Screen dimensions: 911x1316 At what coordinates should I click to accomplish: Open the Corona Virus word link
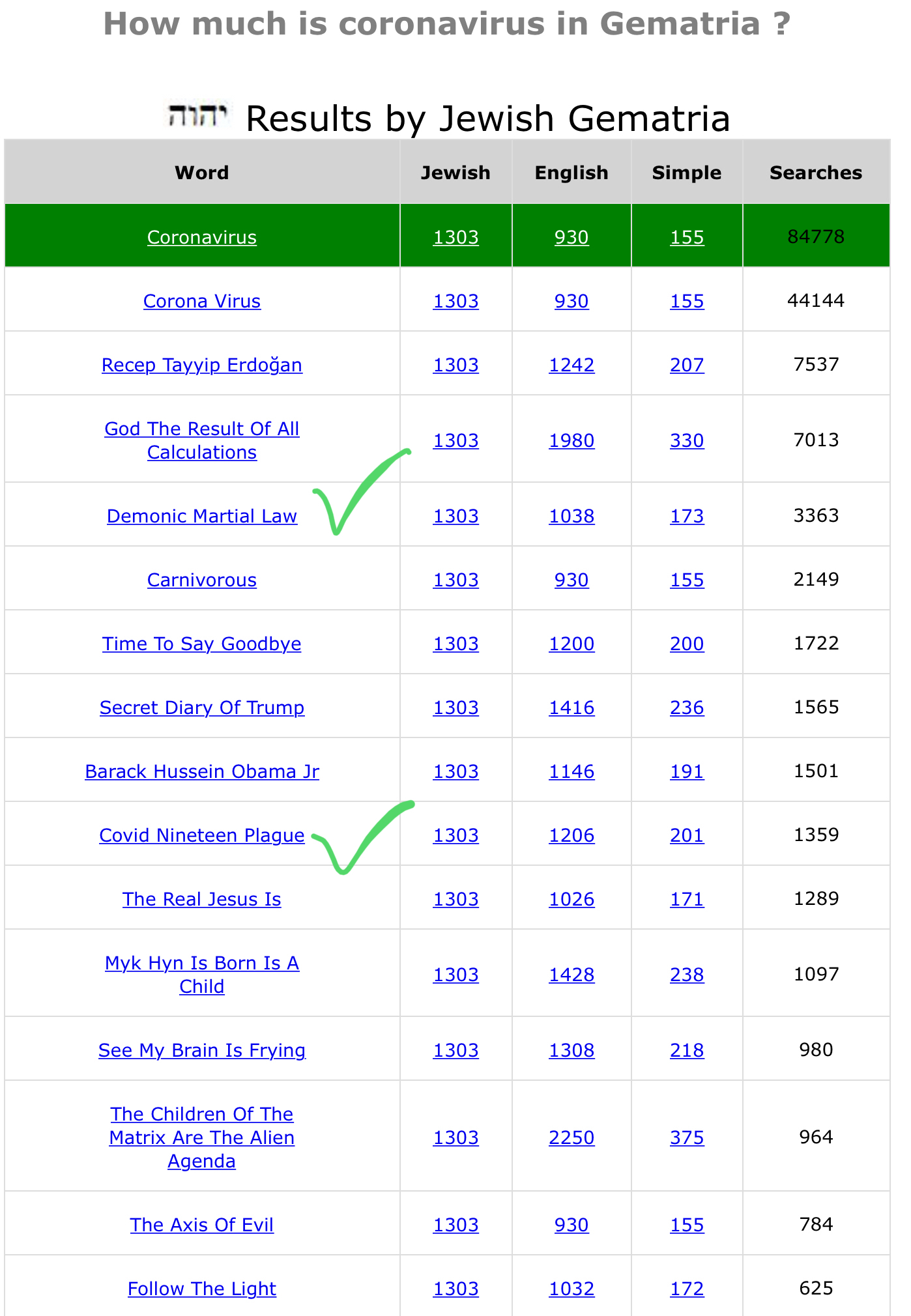pyautogui.click(x=201, y=301)
